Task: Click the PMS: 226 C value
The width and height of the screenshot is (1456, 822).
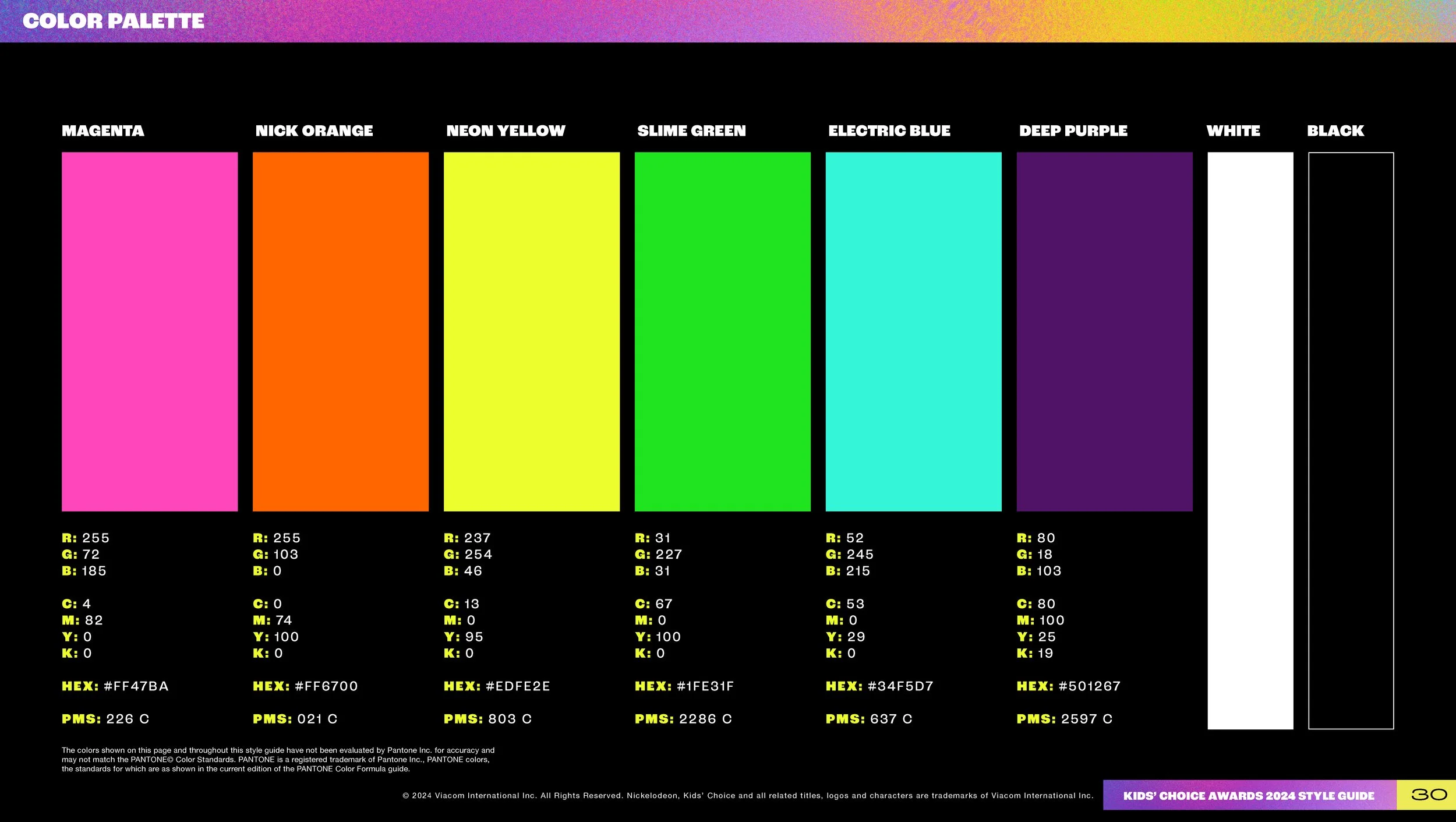Action: tap(106, 719)
